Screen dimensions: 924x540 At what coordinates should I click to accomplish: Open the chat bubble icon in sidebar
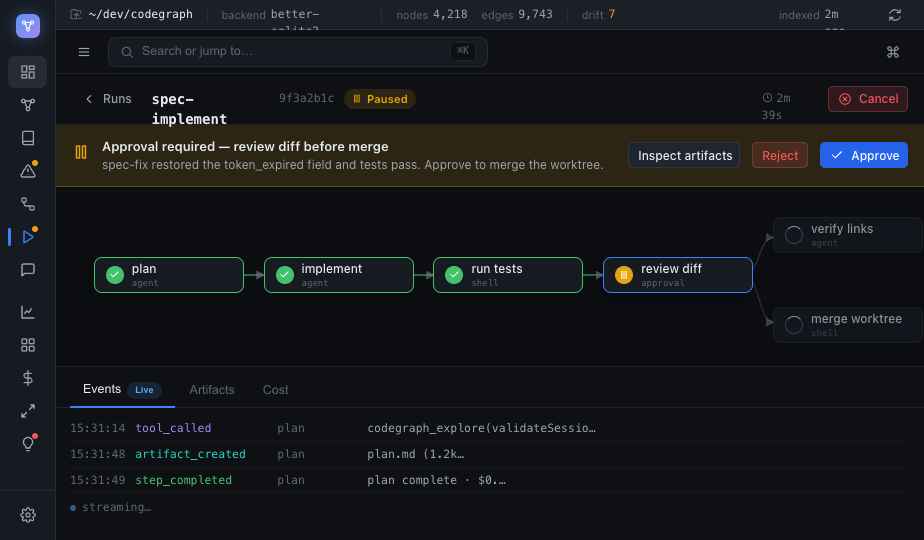coord(28,270)
